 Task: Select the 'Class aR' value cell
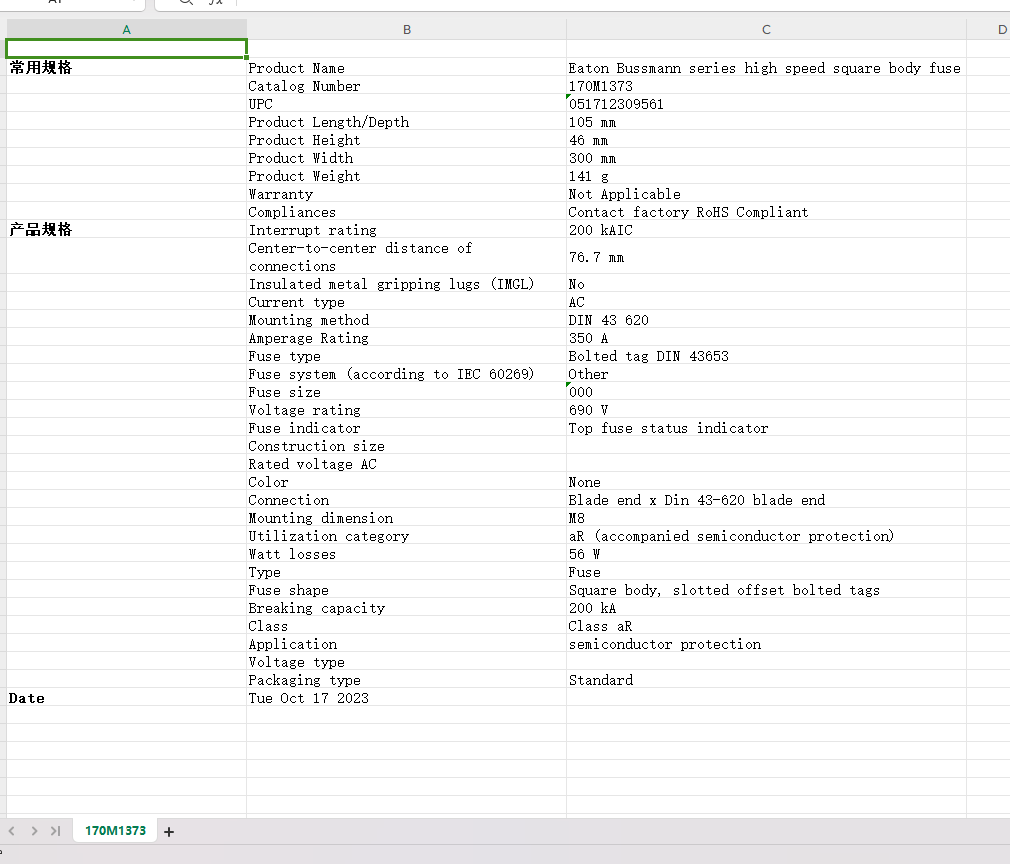pos(766,627)
